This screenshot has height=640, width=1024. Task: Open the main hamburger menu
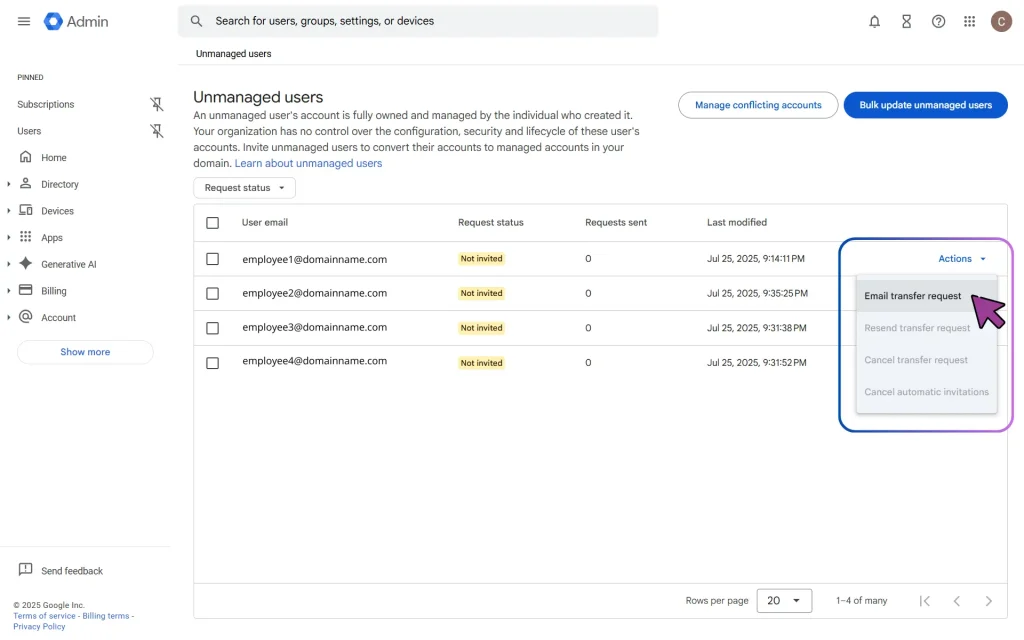(24, 21)
